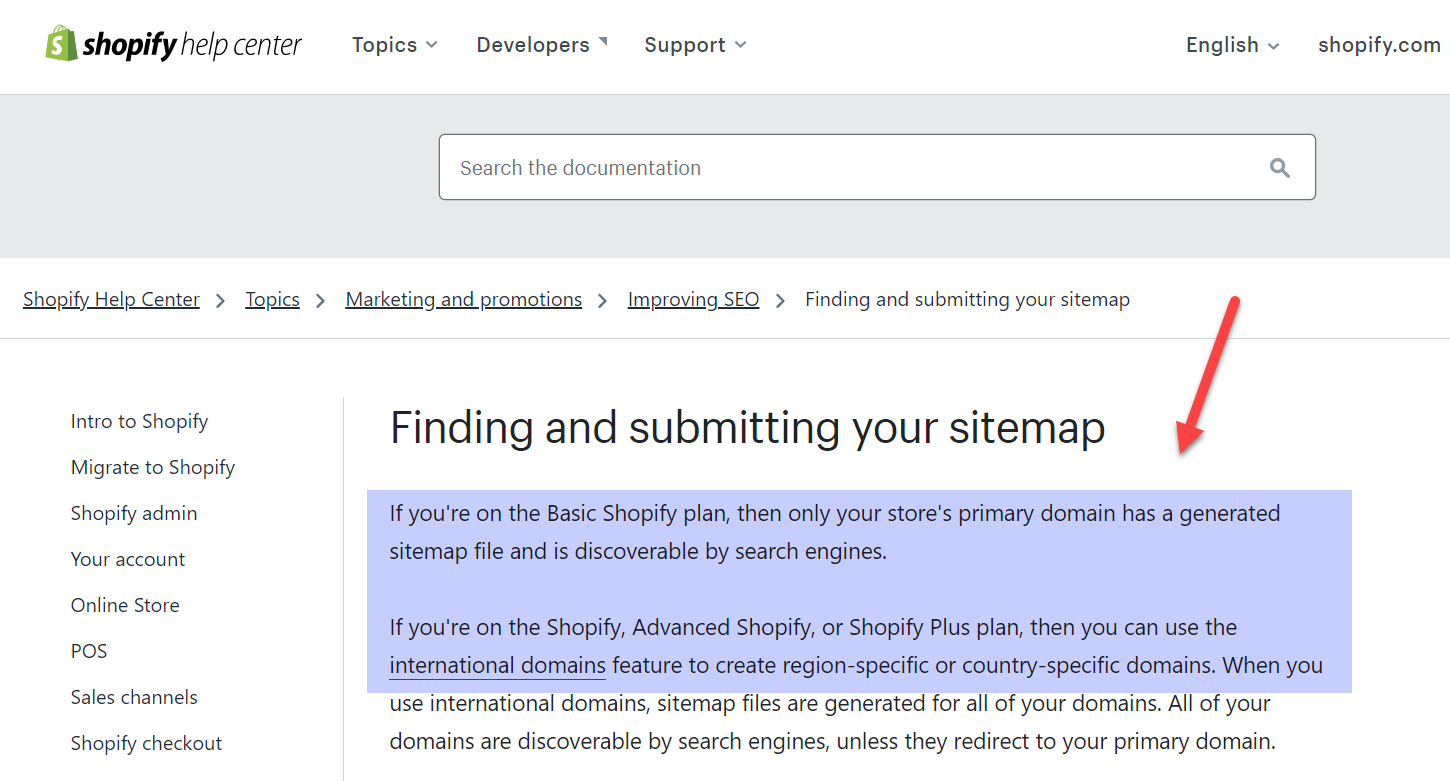Open Shopify checkout sidebar item
Screen dimensions: 1450x781
(x=146, y=744)
